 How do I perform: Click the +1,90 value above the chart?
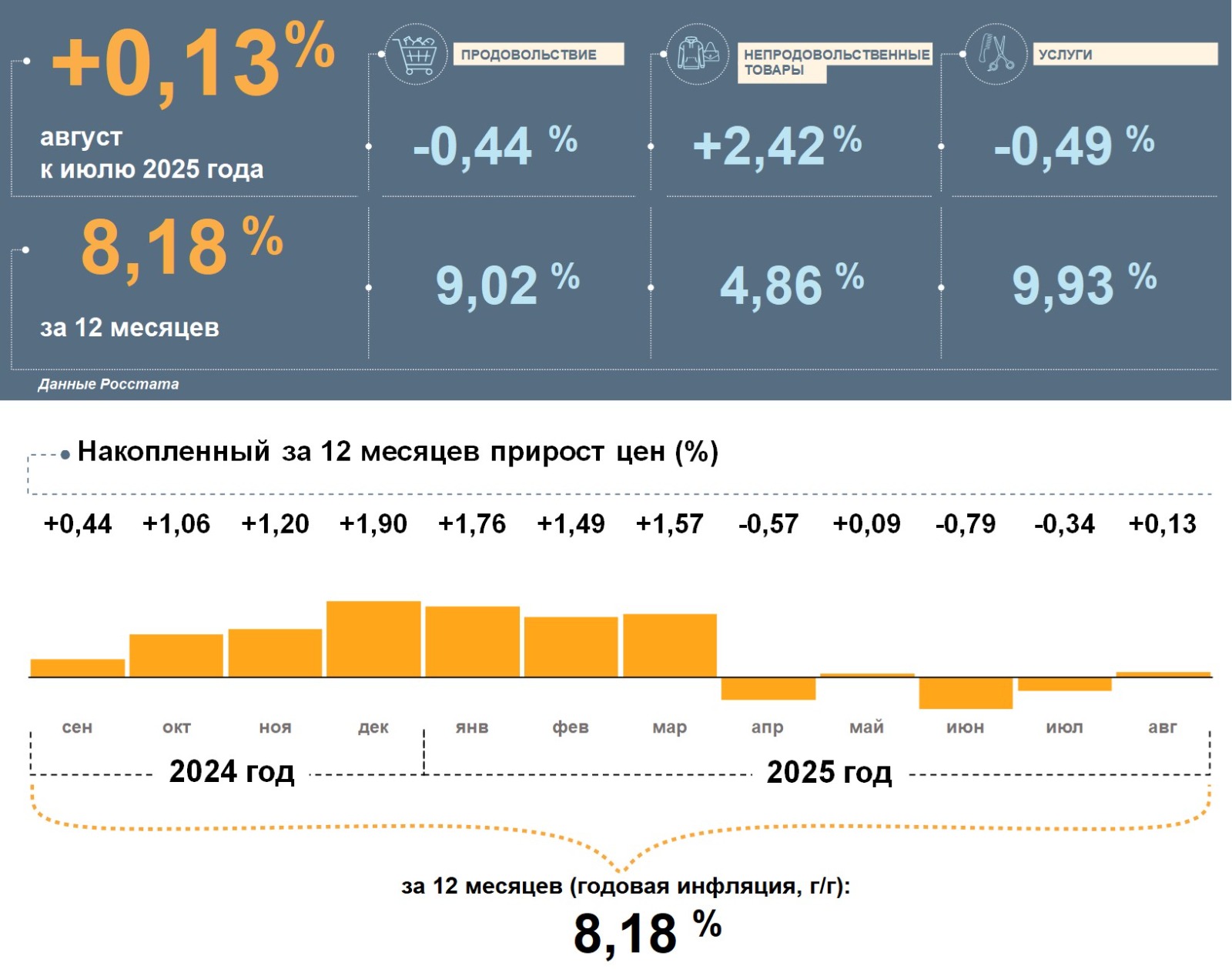click(x=373, y=524)
